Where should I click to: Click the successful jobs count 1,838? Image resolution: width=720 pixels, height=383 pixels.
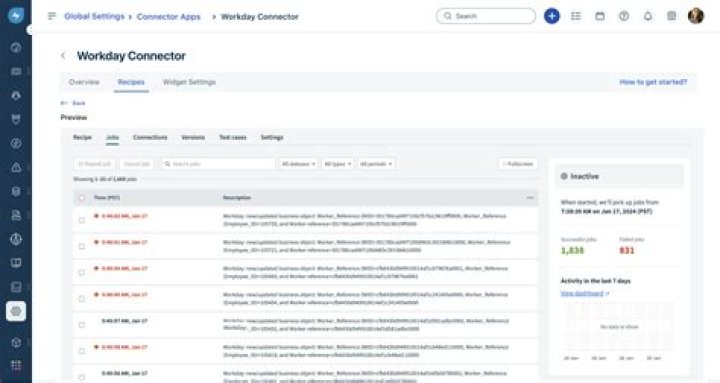(x=572, y=250)
